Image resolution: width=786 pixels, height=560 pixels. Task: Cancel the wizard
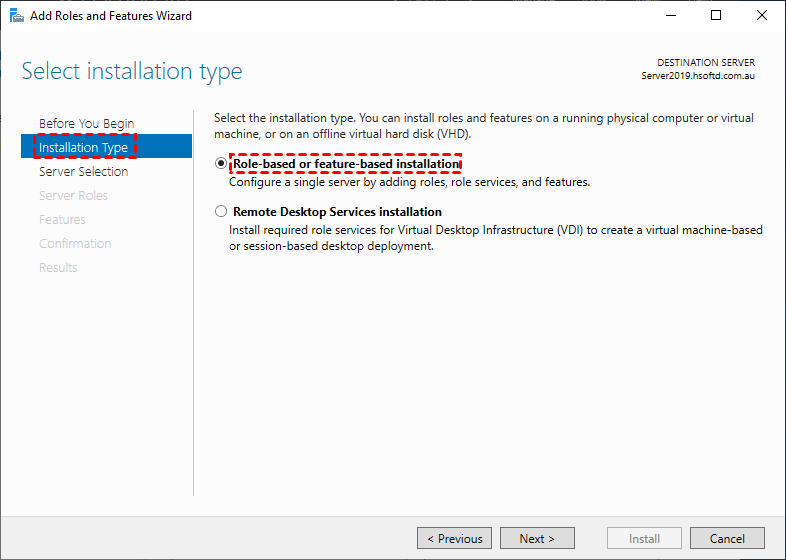point(727,538)
